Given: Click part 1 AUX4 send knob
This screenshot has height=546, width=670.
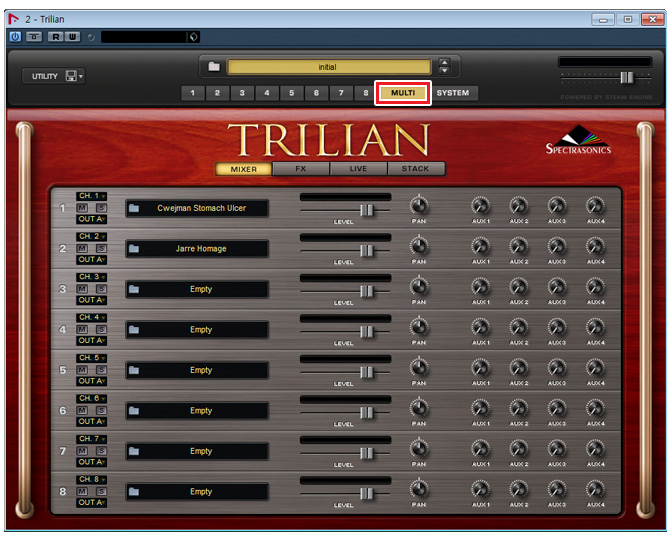Looking at the screenshot, I should pos(596,206).
